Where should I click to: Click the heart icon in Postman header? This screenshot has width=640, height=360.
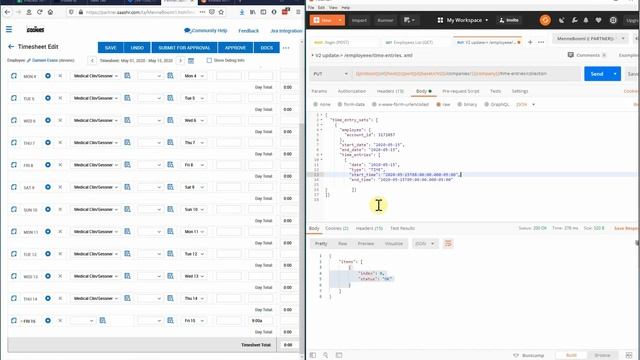point(598,20)
